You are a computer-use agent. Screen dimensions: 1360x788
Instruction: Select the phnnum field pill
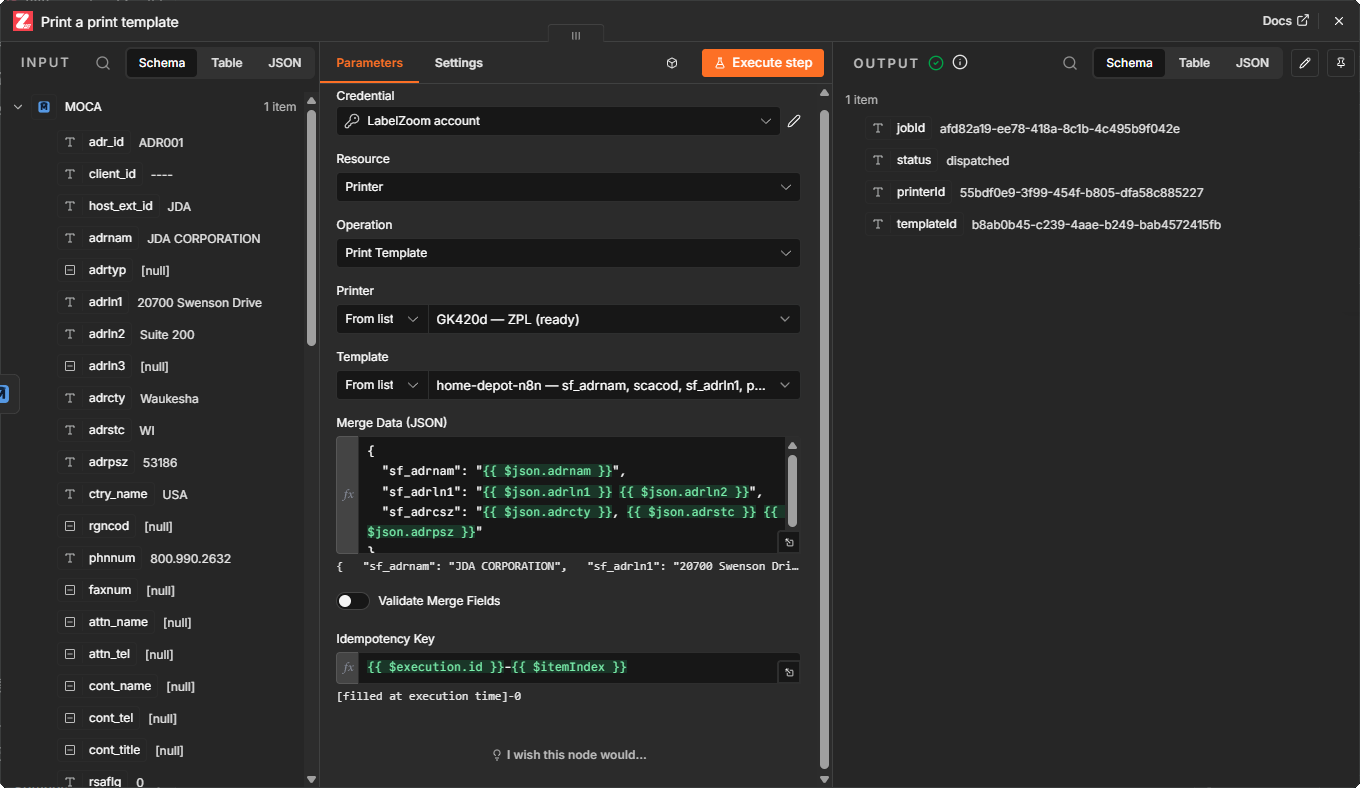tap(111, 558)
